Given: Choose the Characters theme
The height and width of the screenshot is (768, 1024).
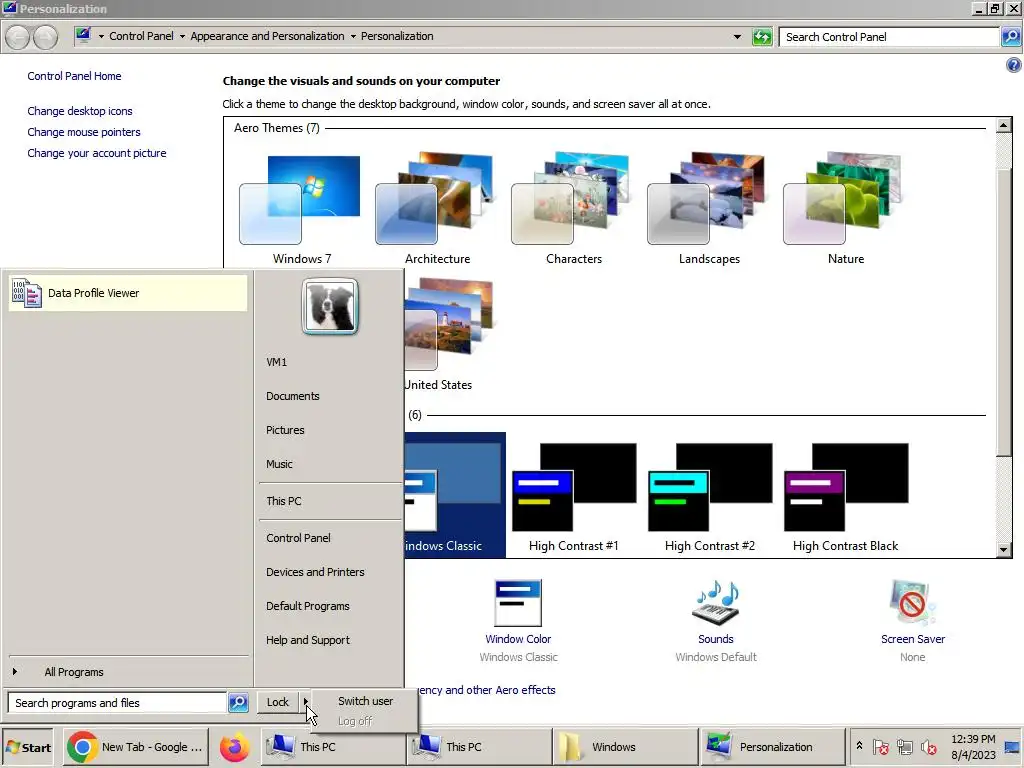Looking at the screenshot, I should [x=573, y=209].
